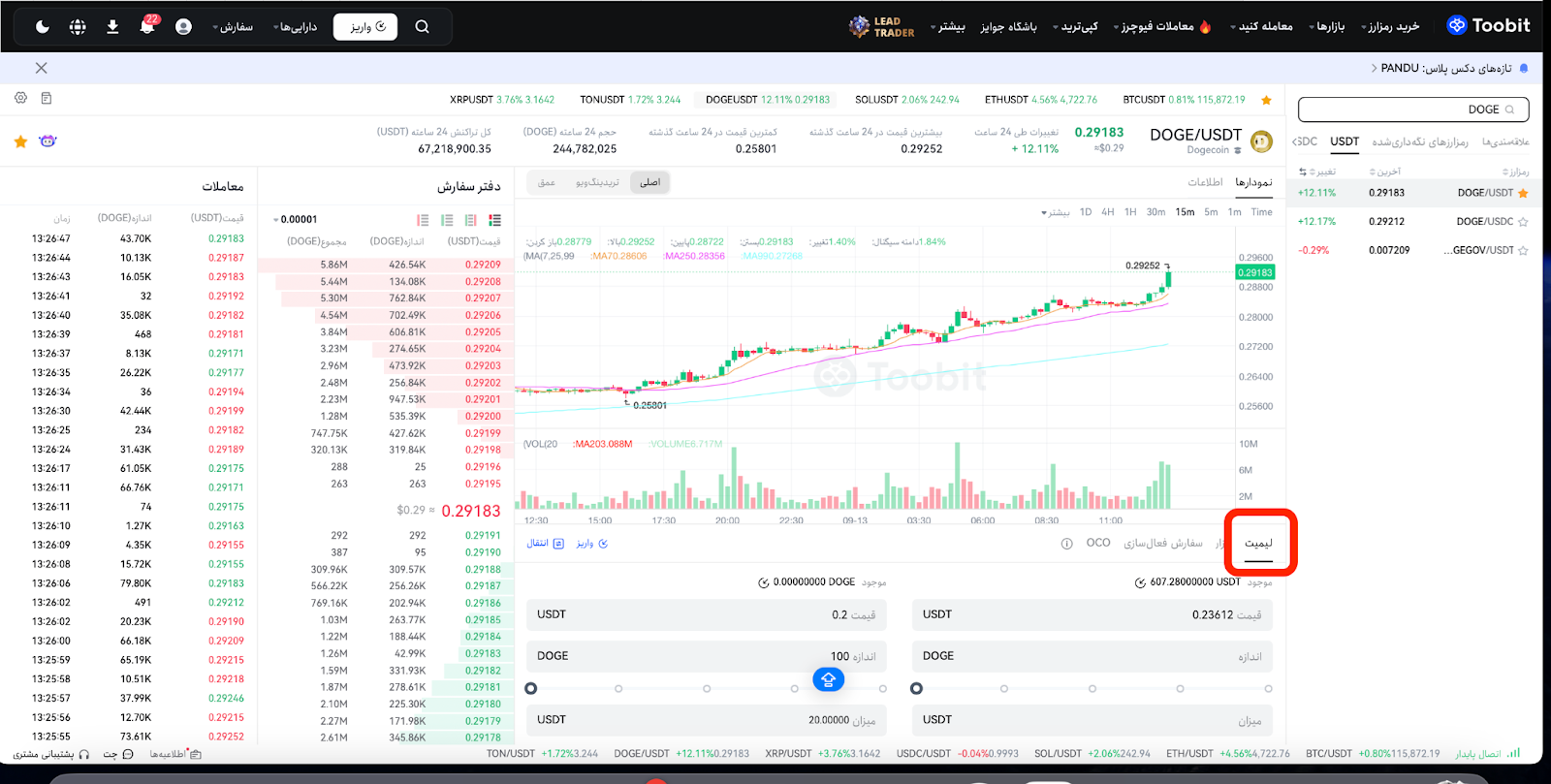Image resolution: width=1551 pixels, height=784 pixels.
Task: Click the swap icon in the change column header
Action: pos(1303,172)
